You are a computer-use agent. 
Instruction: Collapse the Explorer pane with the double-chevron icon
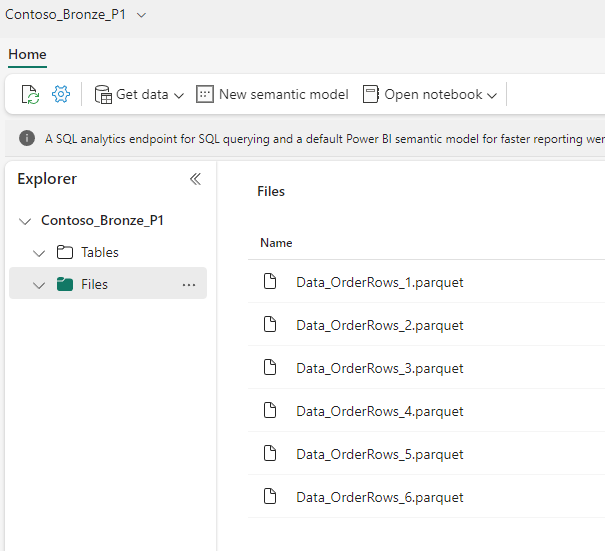(x=195, y=179)
